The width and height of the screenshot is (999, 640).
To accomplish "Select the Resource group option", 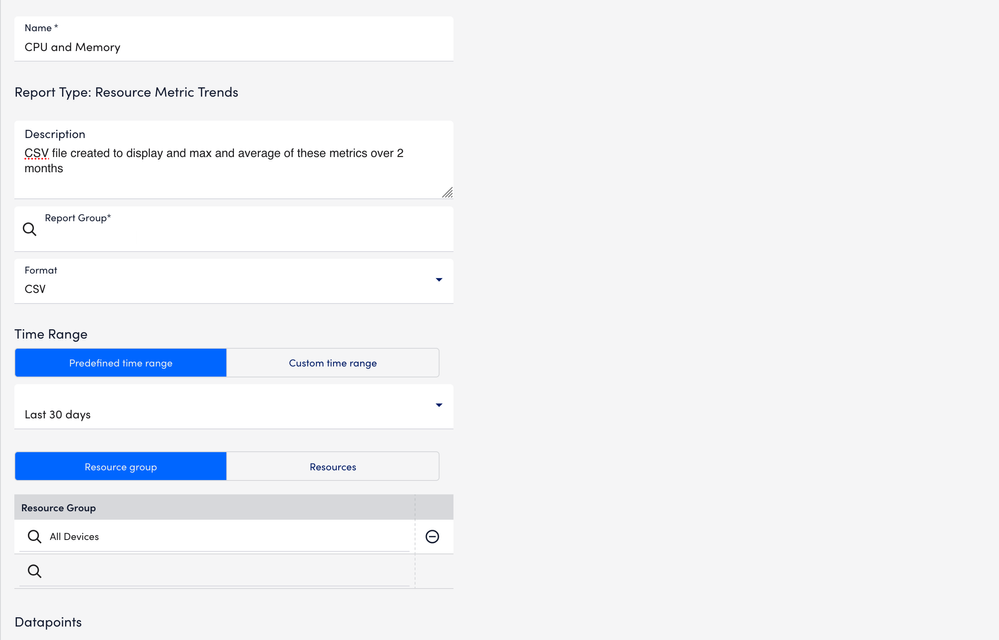I will click(120, 467).
